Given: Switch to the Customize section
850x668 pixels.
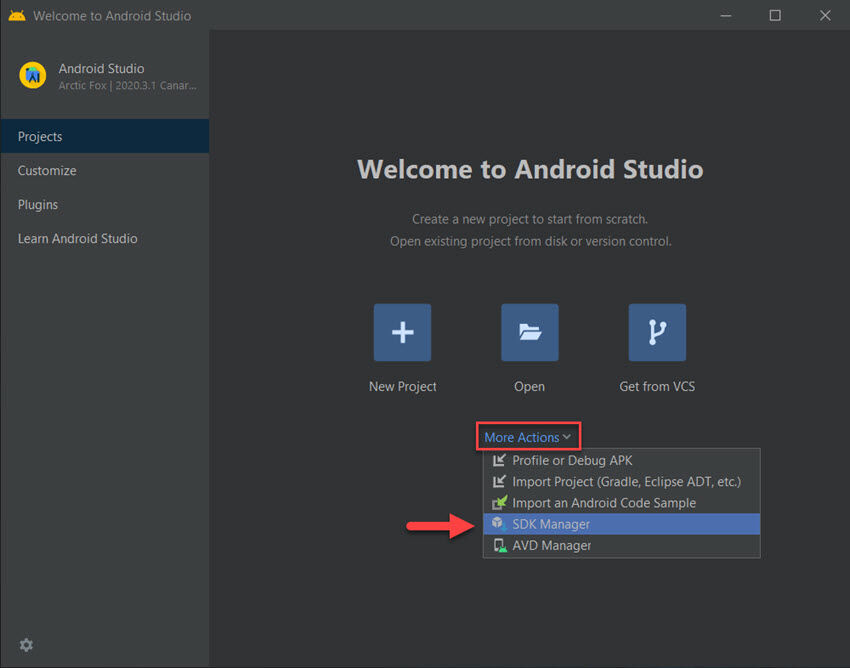Looking at the screenshot, I should click(x=47, y=170).
